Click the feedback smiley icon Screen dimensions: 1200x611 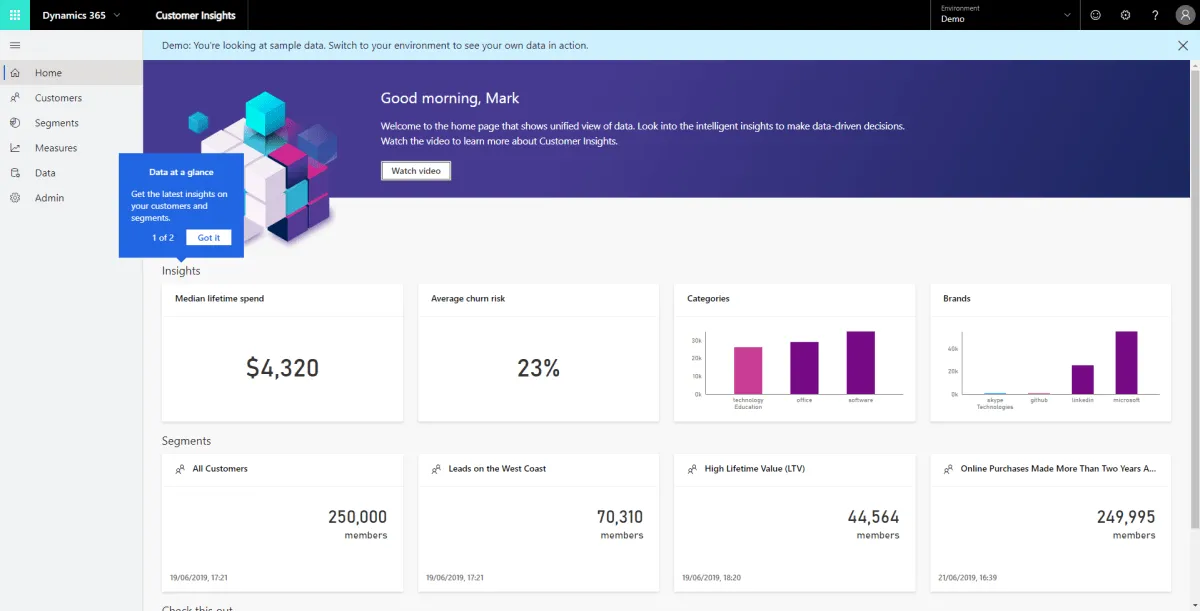coord(1096,16)
